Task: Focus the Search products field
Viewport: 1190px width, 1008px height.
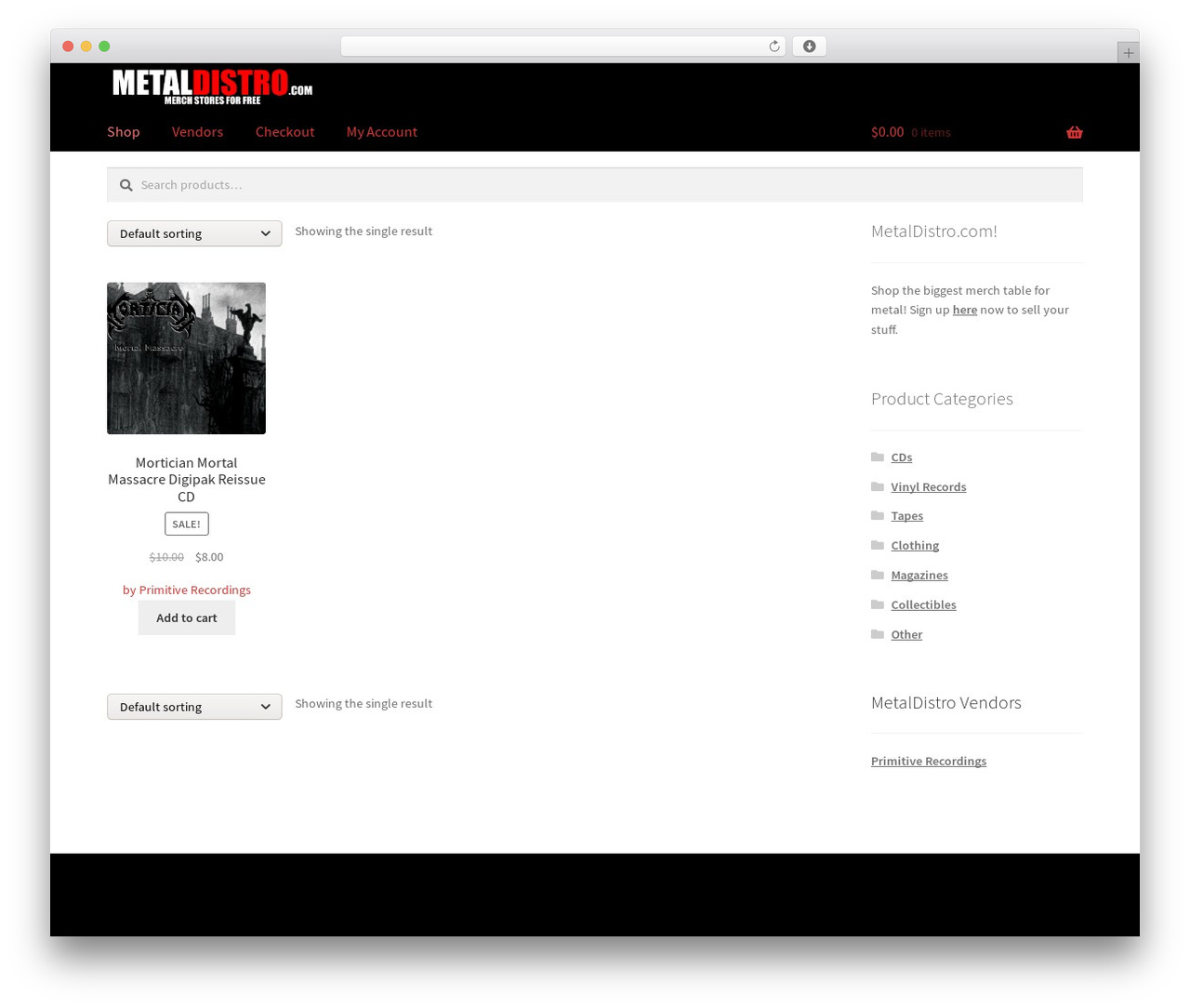Action: pos(595,185)
